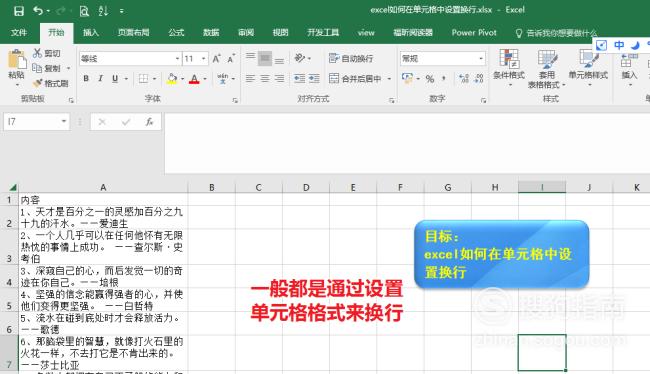Open the font size dropdown
Image resolution: width=650 pixels, height=374 pixels.
pos(204,59)
